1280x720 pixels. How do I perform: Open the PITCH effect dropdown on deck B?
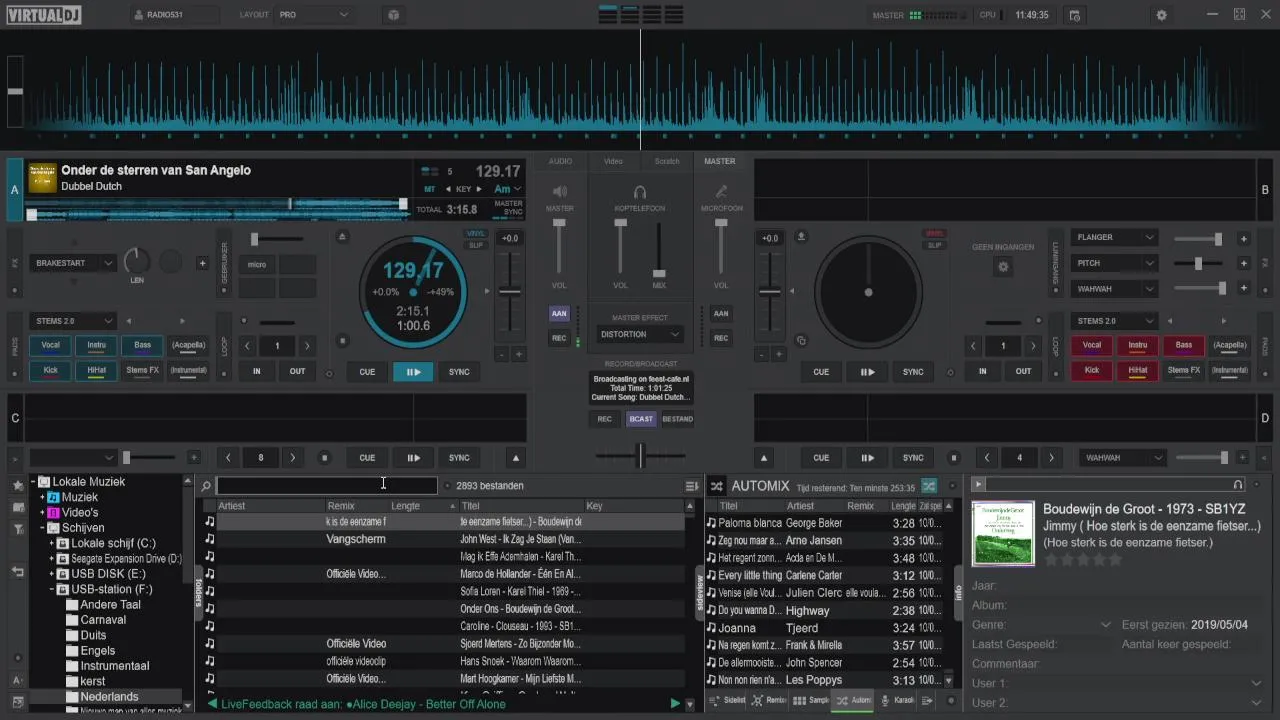1115,263
